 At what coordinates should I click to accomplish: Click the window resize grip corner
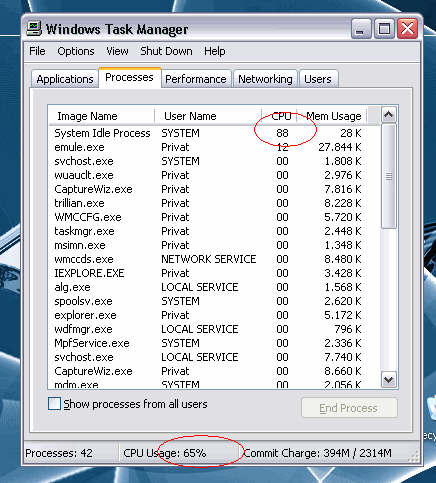[x=414, y=457]
